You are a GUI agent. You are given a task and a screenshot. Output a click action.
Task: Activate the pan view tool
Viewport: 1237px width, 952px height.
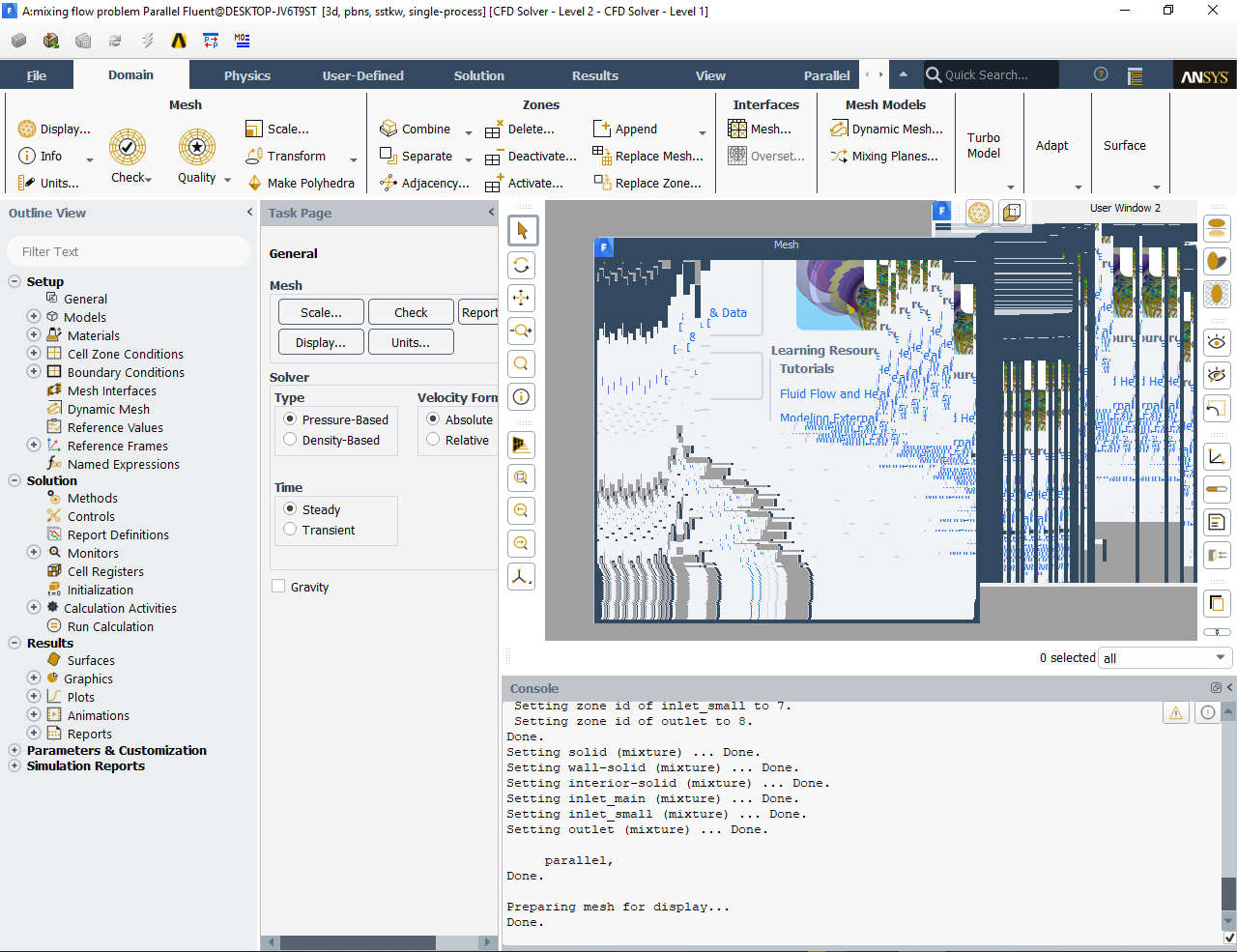click(x=522, y=298)
